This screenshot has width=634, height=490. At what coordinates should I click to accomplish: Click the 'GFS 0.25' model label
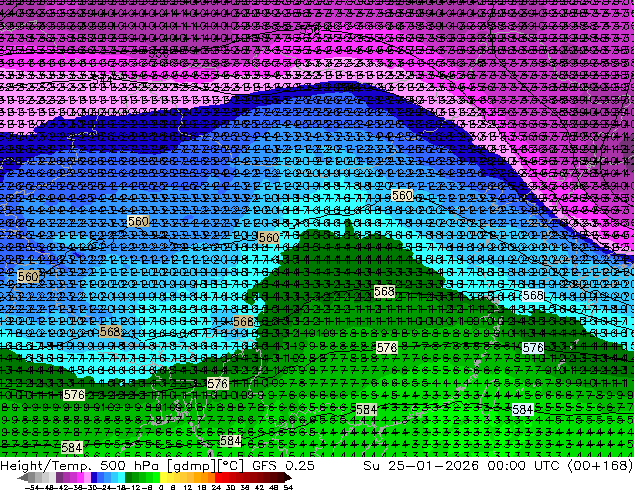[x=283, y=465]
